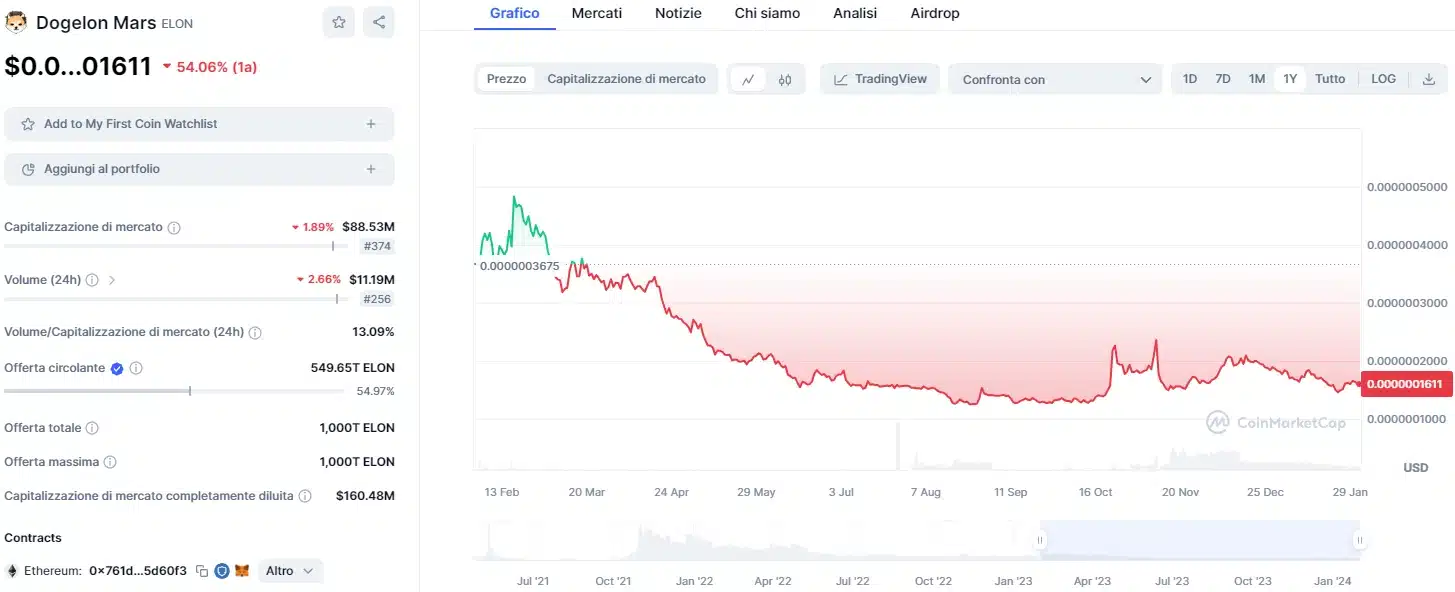
Task: Expand the Altro contracts dropdown
Action: (291, 571)
